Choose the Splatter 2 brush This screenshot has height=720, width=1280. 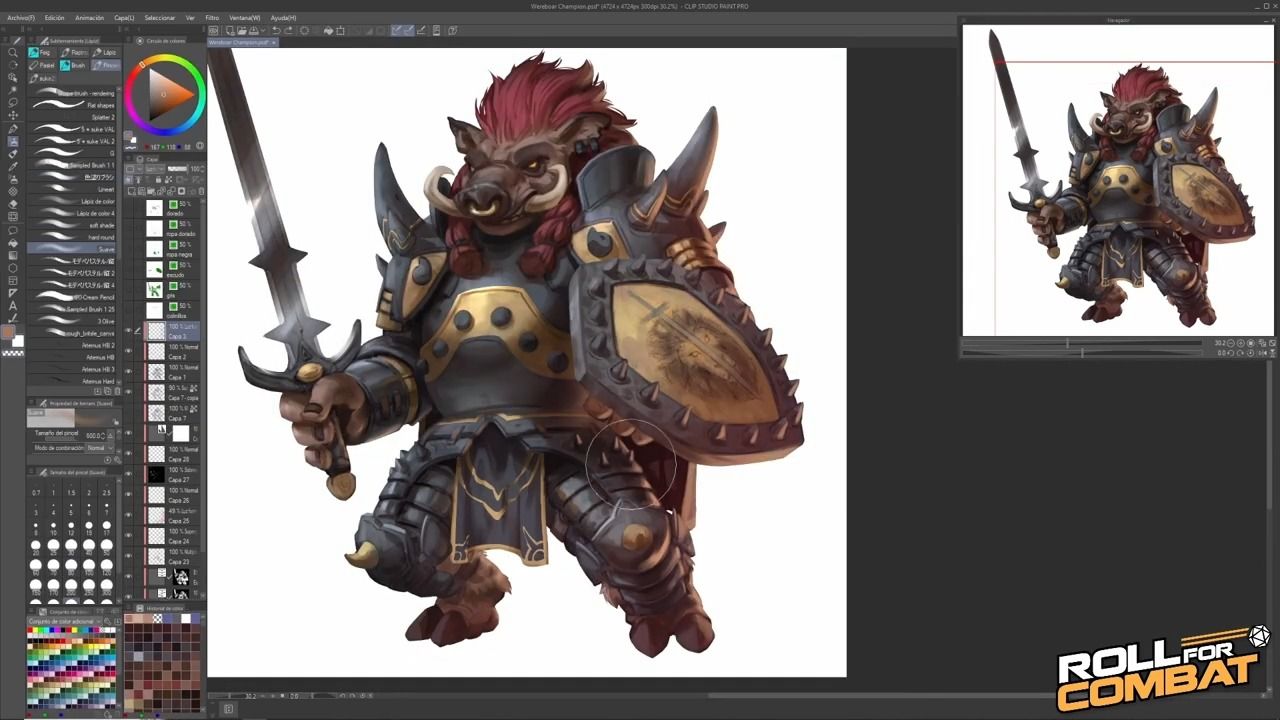click(x=72, y=117)
